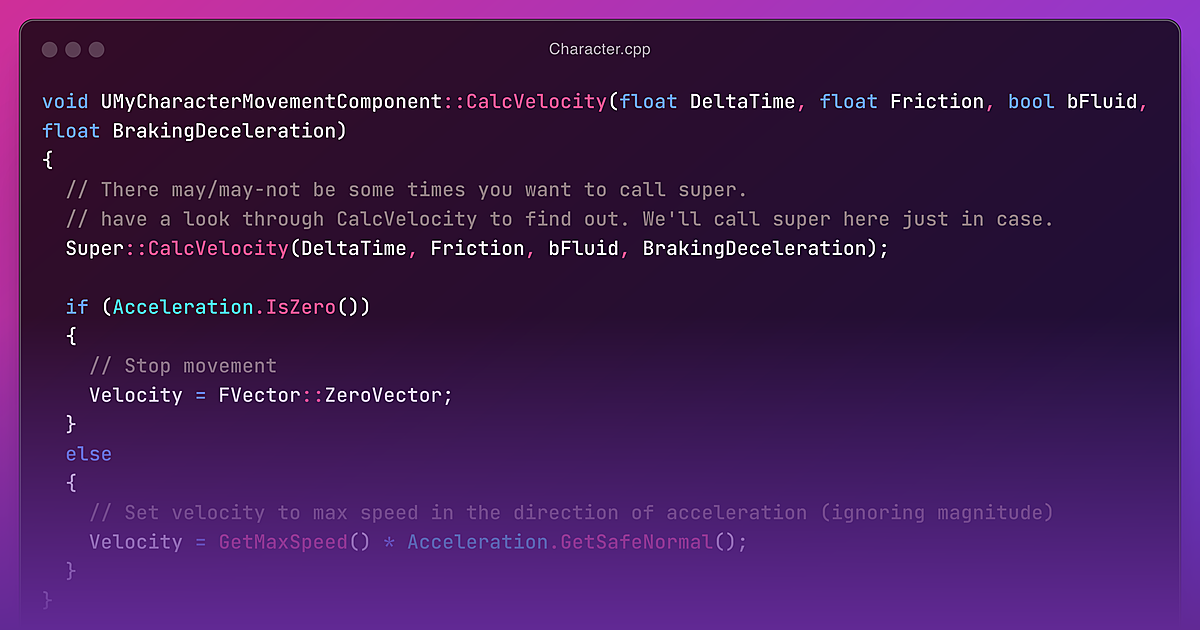Click the ZeroVector identifier
The image size is (1200, 630).
(383, 395)
